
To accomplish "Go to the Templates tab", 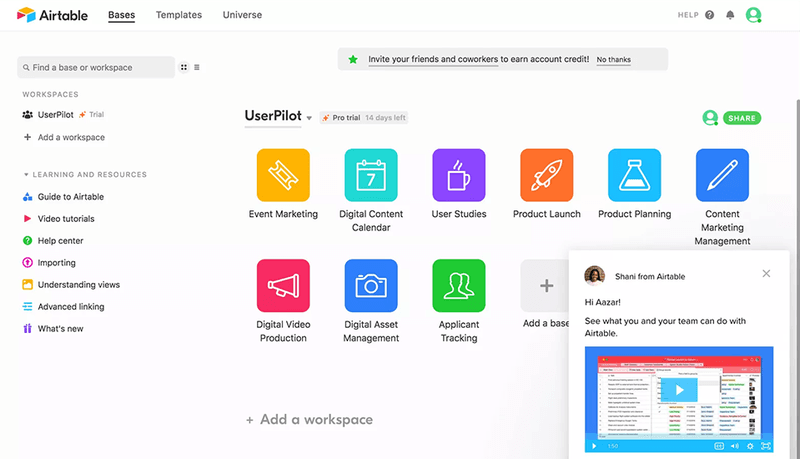I will [179, 15].
